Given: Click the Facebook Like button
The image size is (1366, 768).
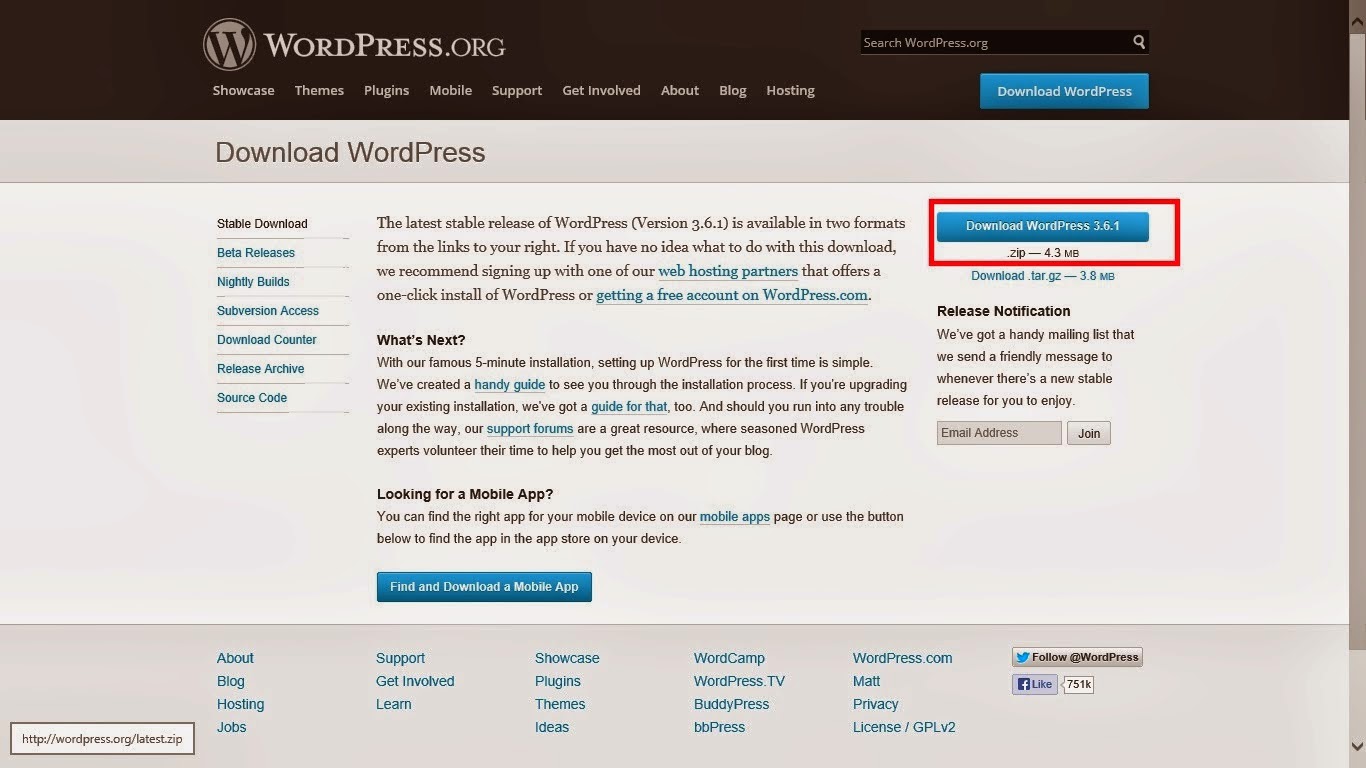Looking at the screenshot, I should click(x=1034, y=684).
